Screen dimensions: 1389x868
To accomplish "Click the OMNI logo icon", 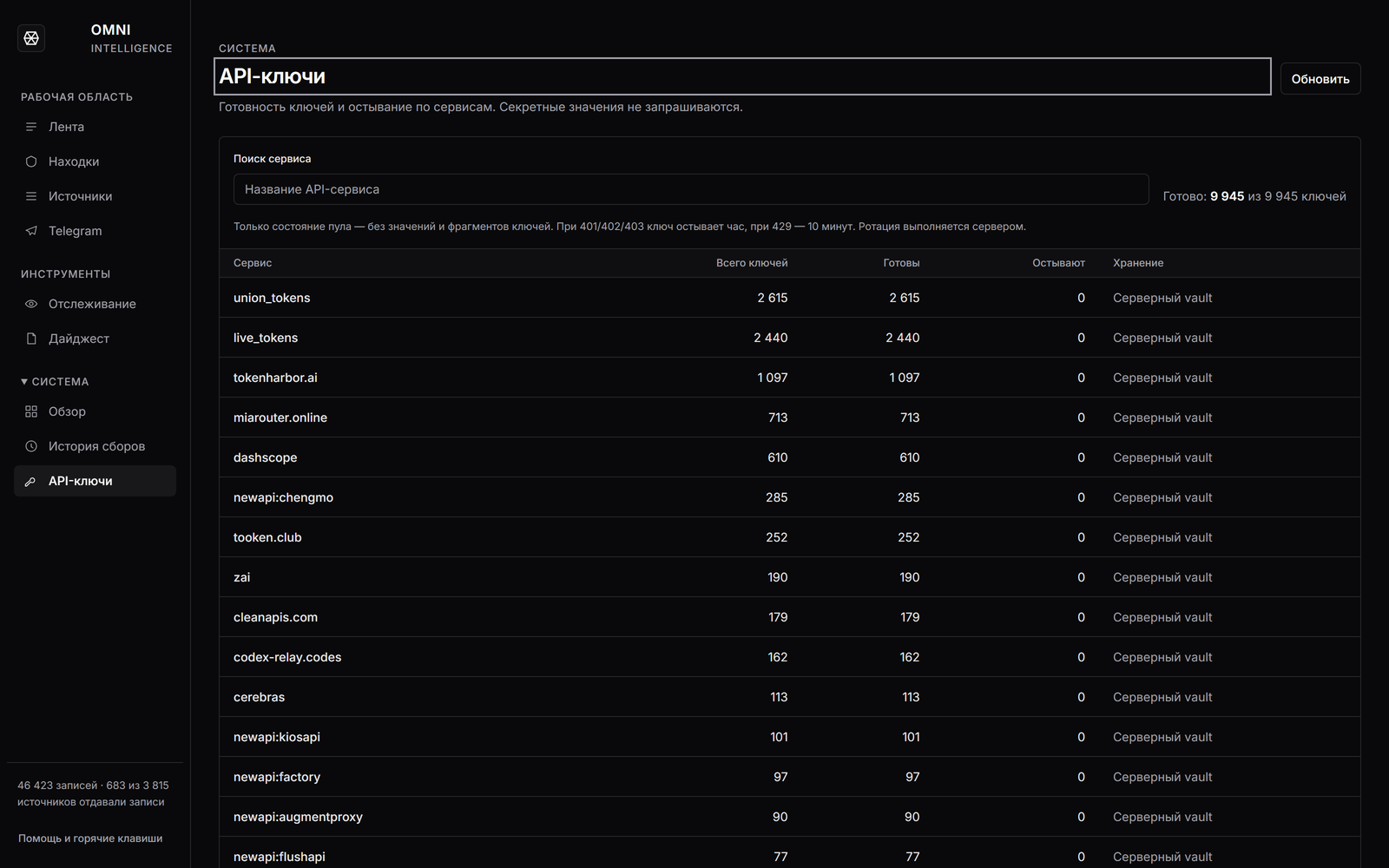I will [31, 38].
